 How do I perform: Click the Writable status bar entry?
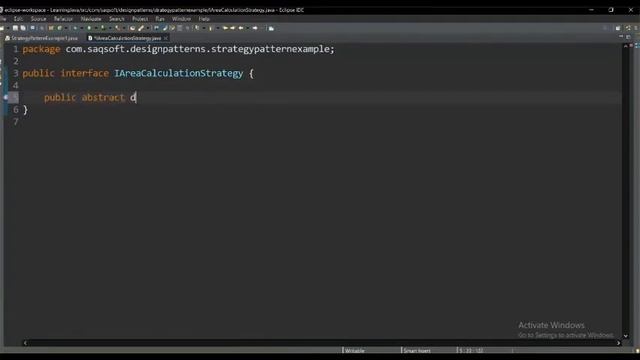pos(355,351)
